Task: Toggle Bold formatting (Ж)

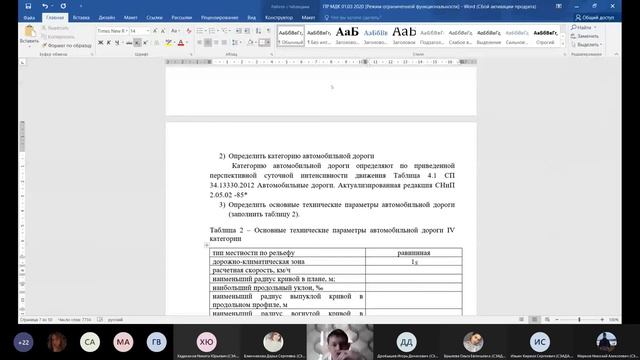Action: 100,42
